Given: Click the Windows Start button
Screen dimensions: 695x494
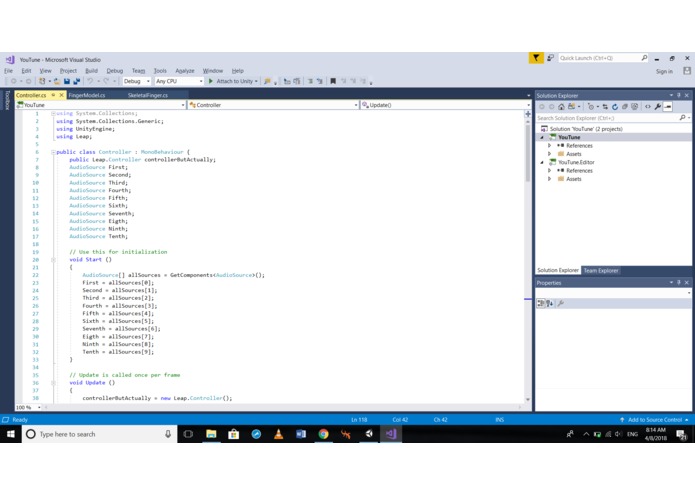Looking at the screenshot, I should 11,434.
